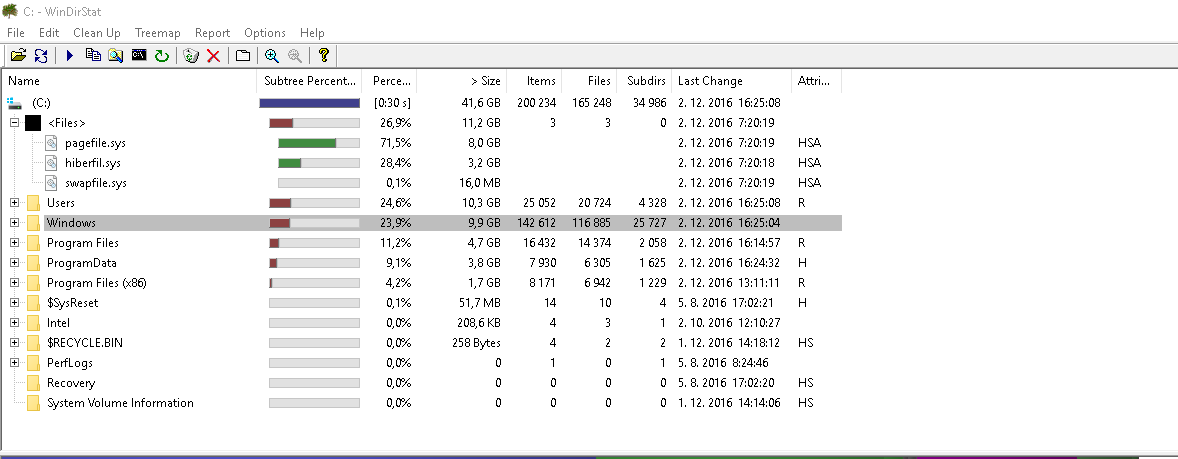Sort by the Items column header
The height and width of the screenshot is (459, 1178).
tap(534, 81)
